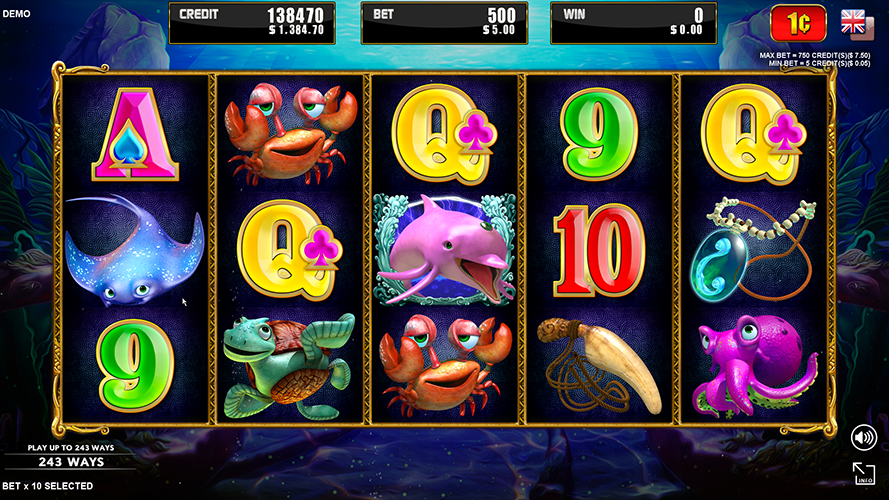This screenshot has width=889, height=500.
Task: Click the jade pendant necklace symbol
Action: [753, 249]
